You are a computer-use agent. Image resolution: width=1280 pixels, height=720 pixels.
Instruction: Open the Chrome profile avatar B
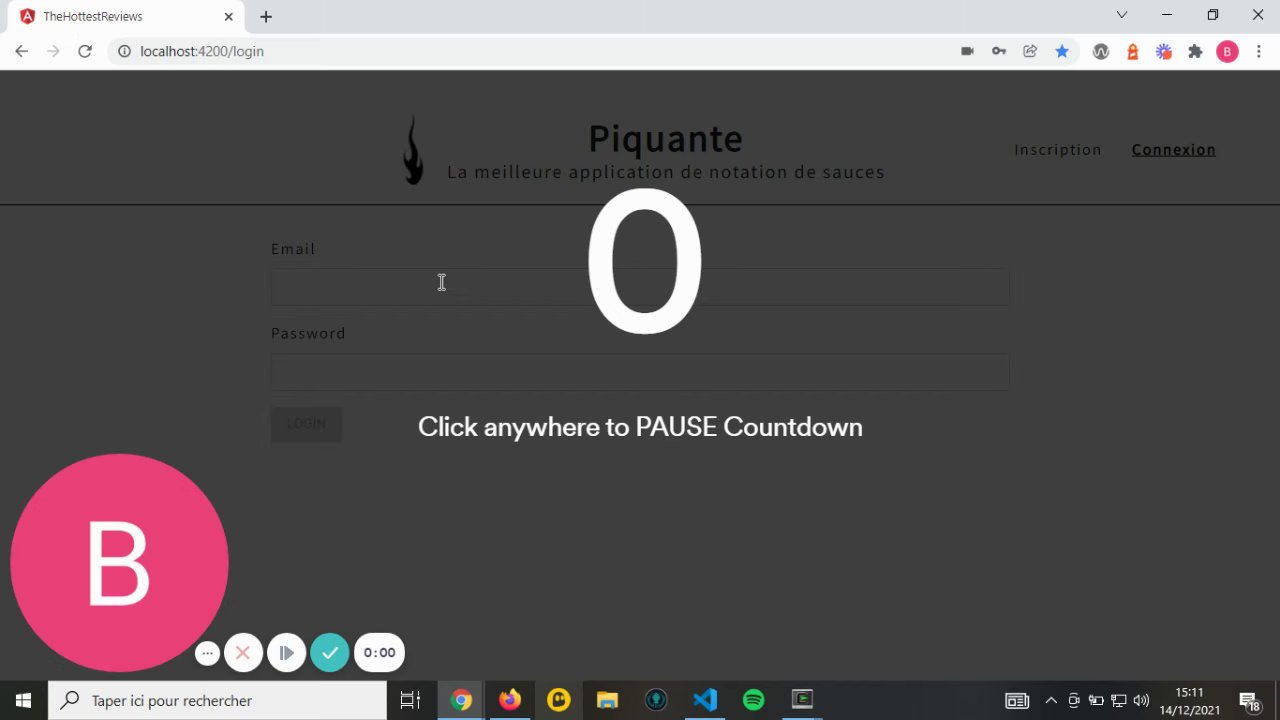(x=1227, y=51)
